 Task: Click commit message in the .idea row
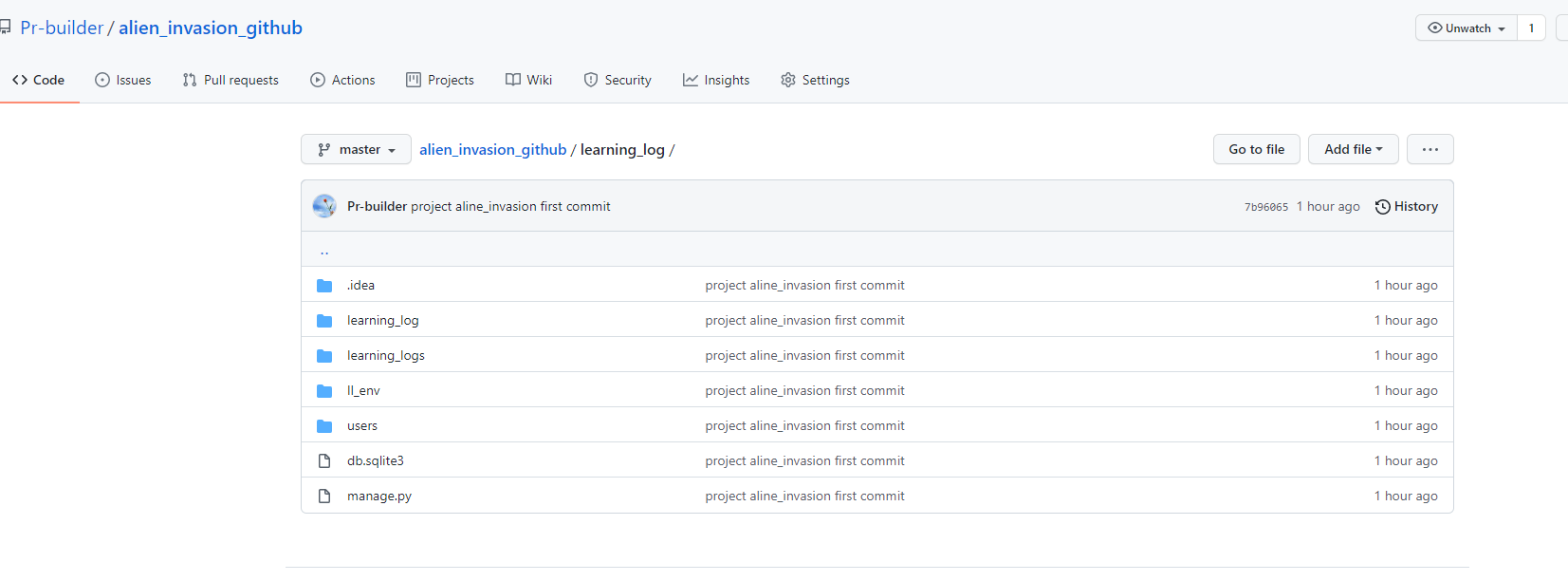tap(804, 285)
